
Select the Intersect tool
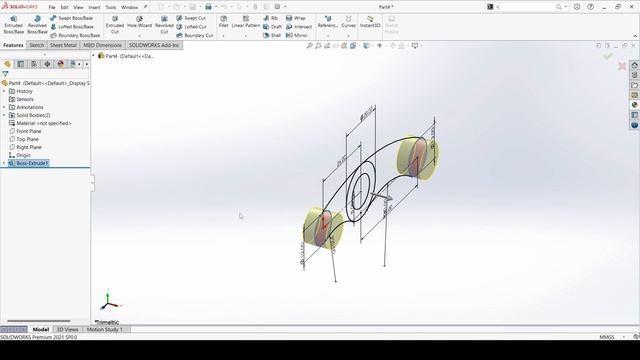(x=299, y=27)
